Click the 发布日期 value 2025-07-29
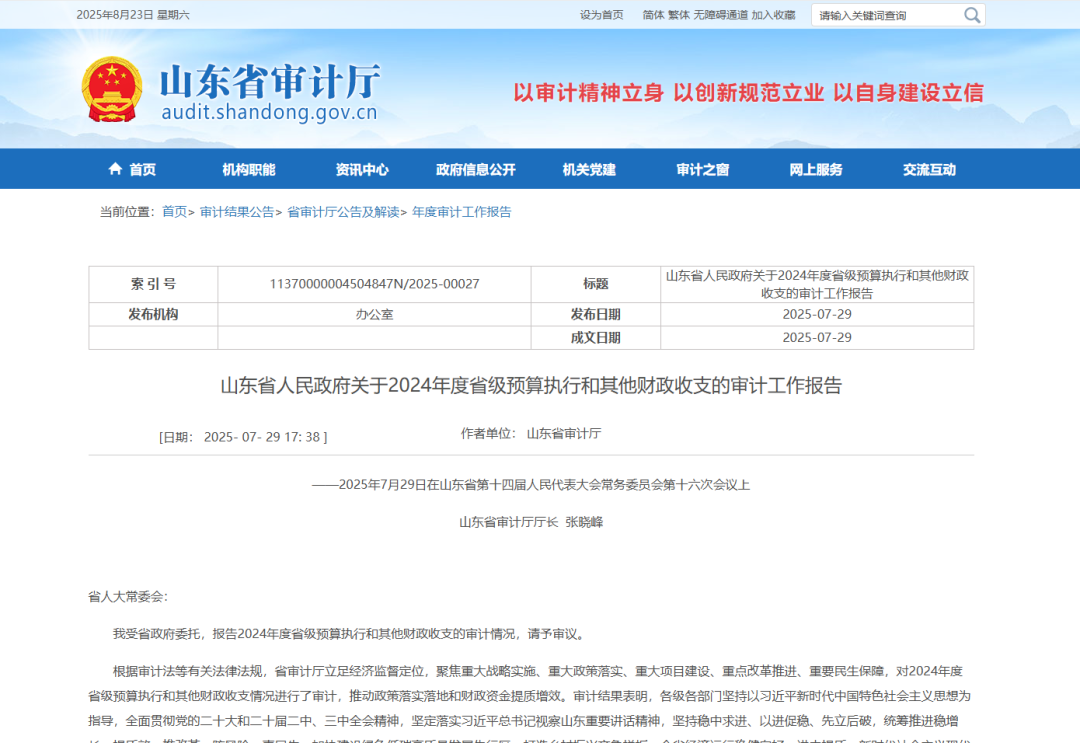The height and width of the screenshot is (743, 1080). click(817, 314)
